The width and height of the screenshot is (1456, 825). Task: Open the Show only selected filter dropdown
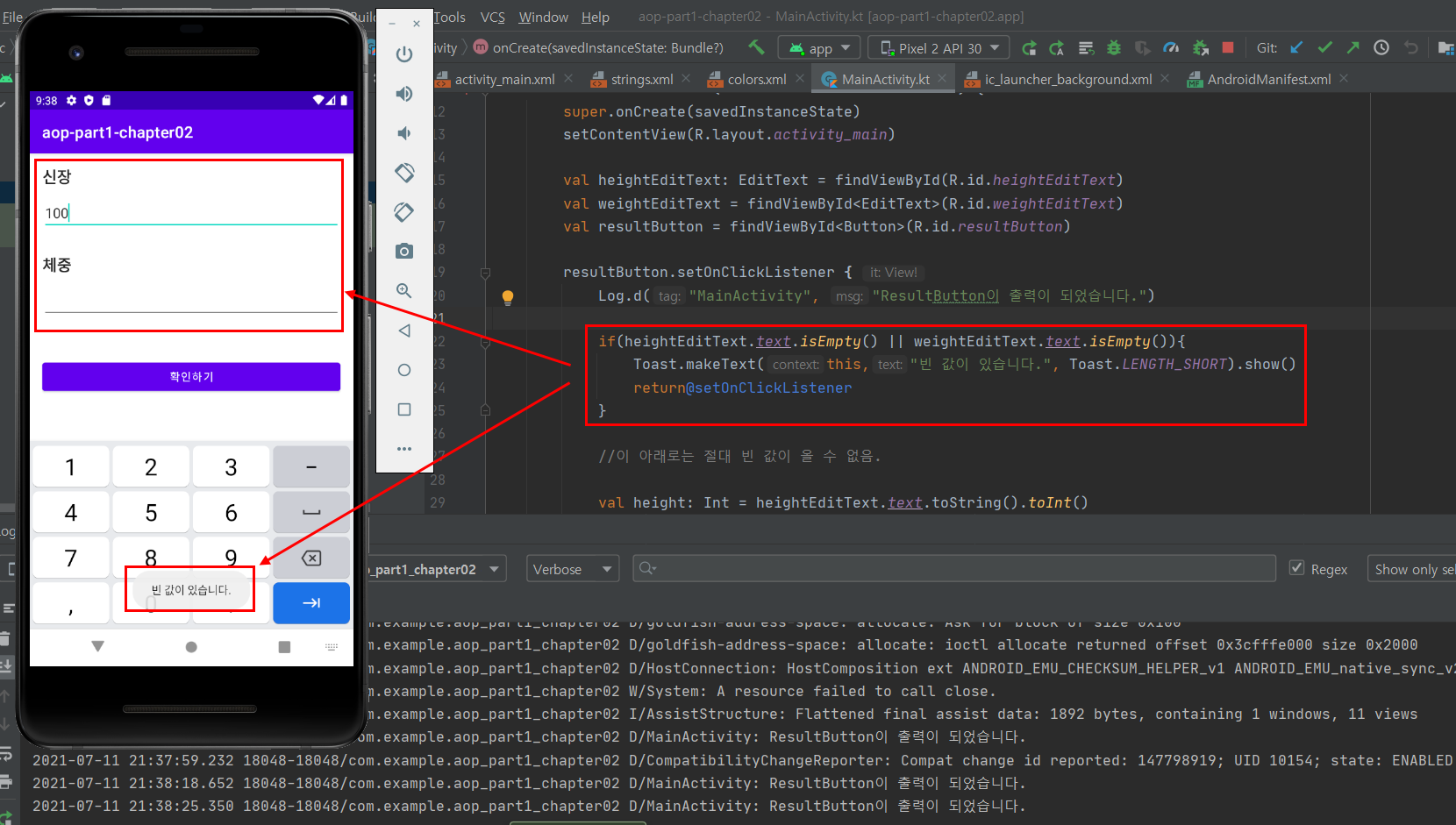point(1411,569)
